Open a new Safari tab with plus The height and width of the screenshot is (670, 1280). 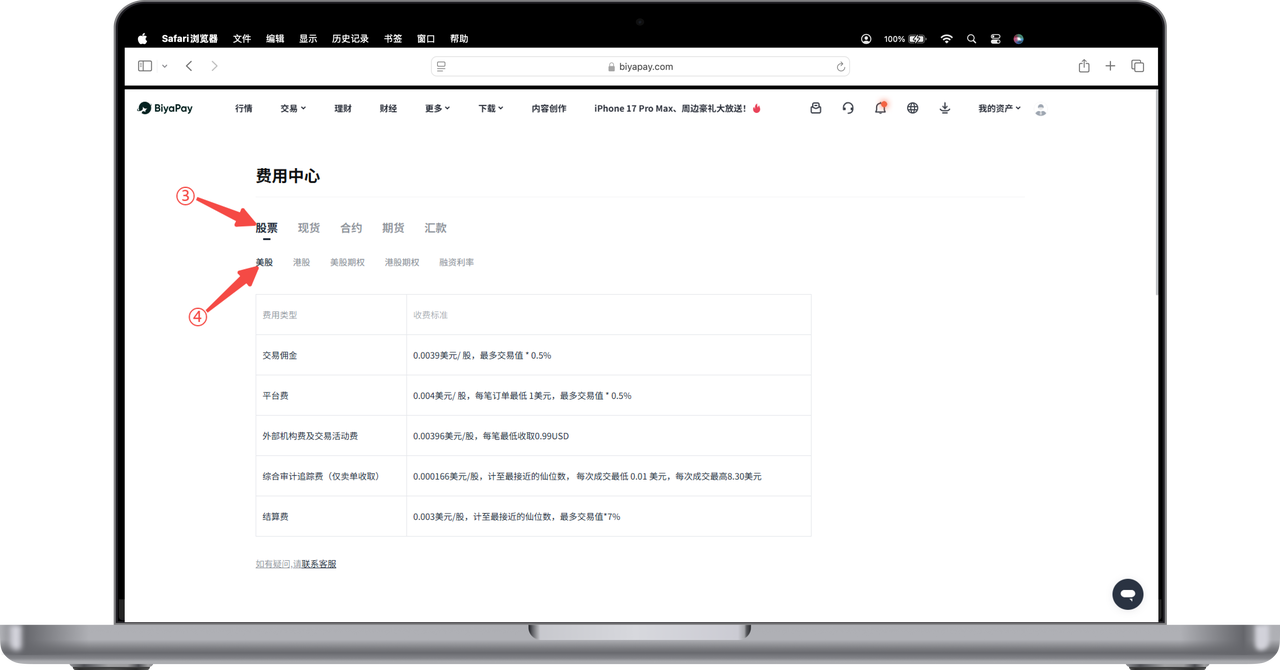tap(1110, 66)
